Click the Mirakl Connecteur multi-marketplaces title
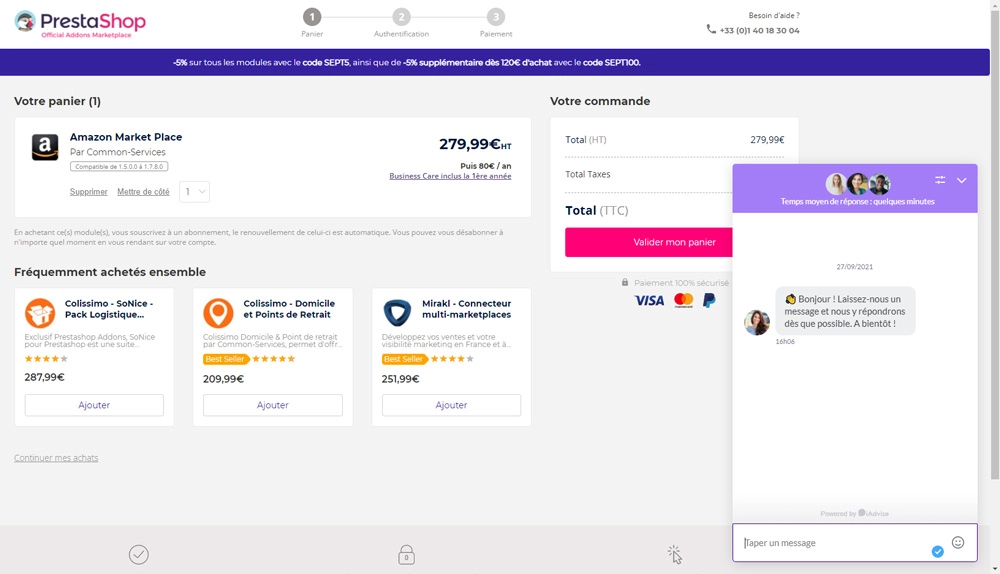 (466, 309)
